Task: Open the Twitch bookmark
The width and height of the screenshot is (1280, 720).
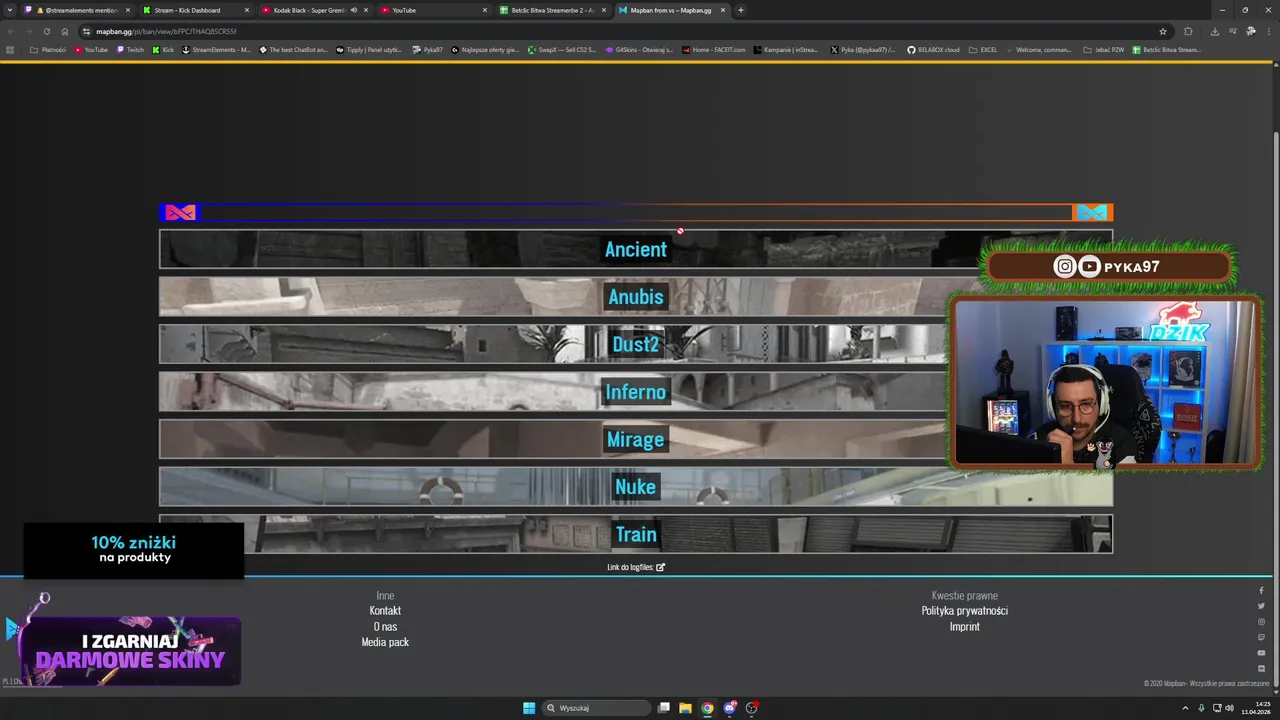Action: [x=130, y=49]
